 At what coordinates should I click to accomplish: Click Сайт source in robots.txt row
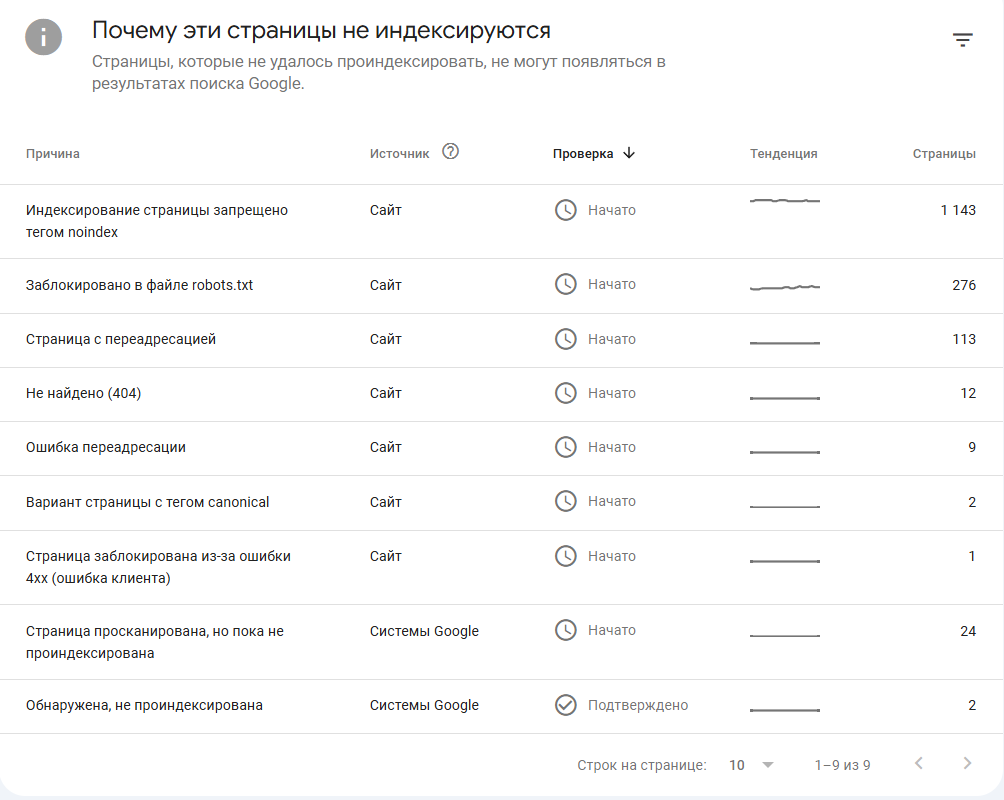pos(385,285)
